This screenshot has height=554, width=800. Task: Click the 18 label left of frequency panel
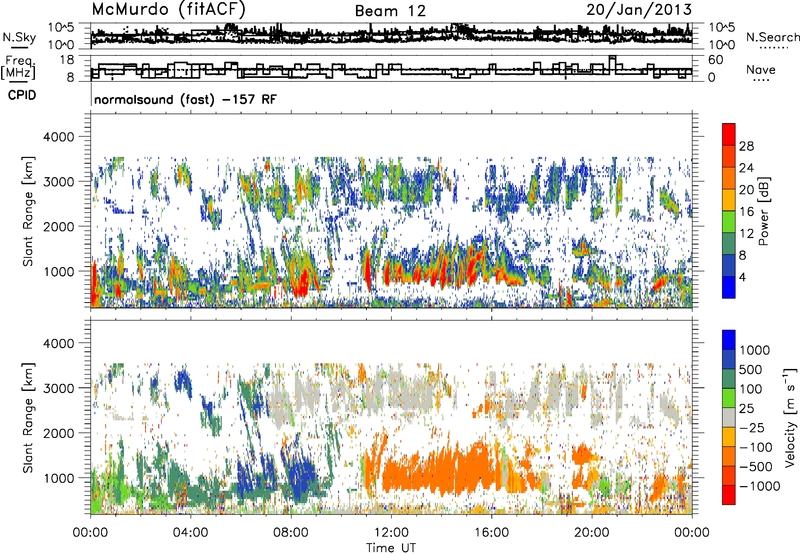coord(66,60)
